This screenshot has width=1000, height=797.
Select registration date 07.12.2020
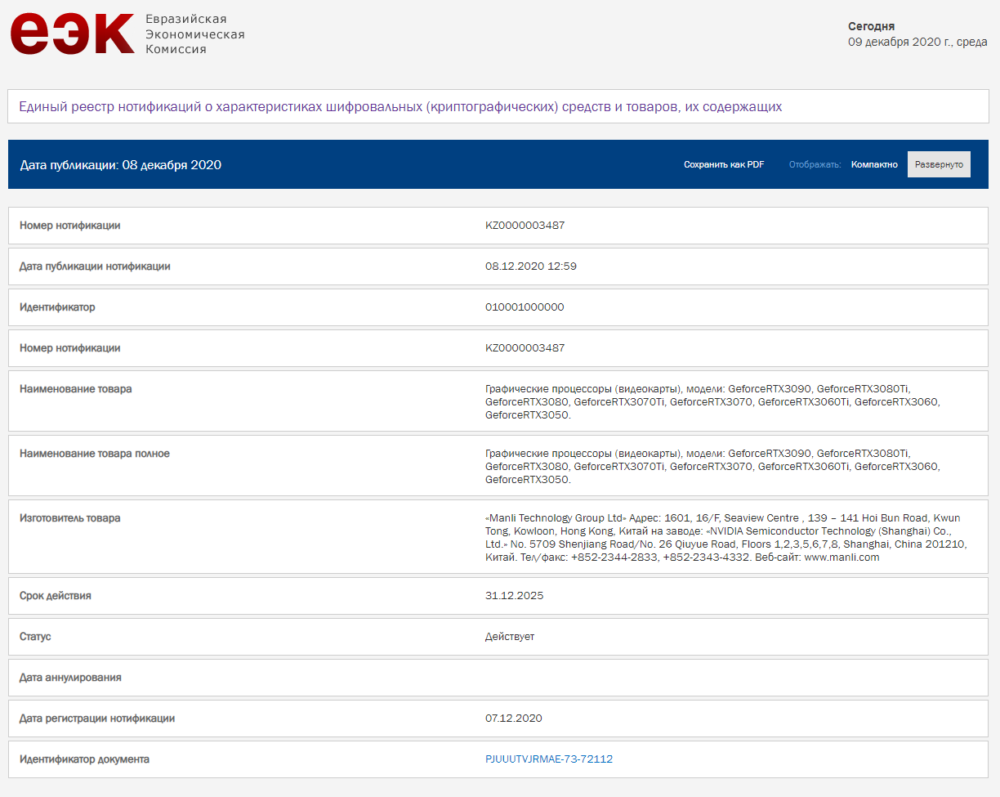click(x=513, y=718)
